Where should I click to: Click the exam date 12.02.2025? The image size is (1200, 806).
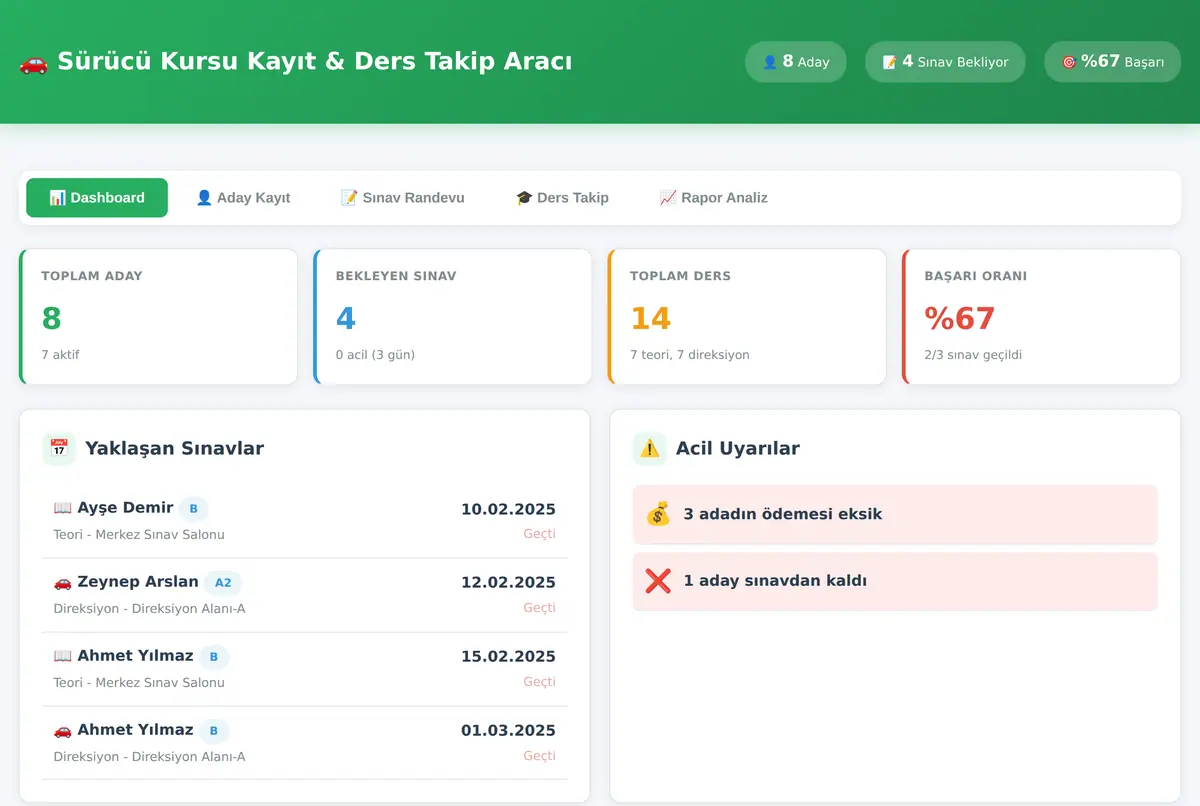pos(508,583)
